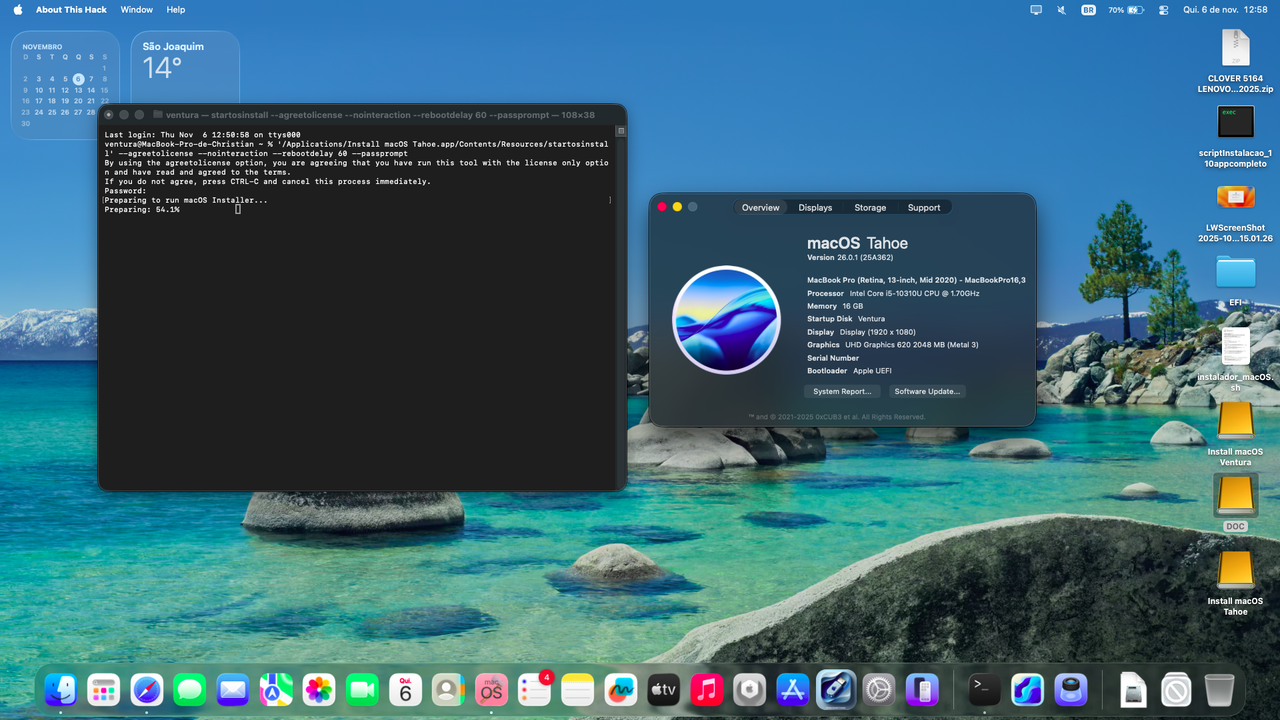Click Processor Intel Core i5-10310U line
1280x720 pixels.
coord(893,293)
